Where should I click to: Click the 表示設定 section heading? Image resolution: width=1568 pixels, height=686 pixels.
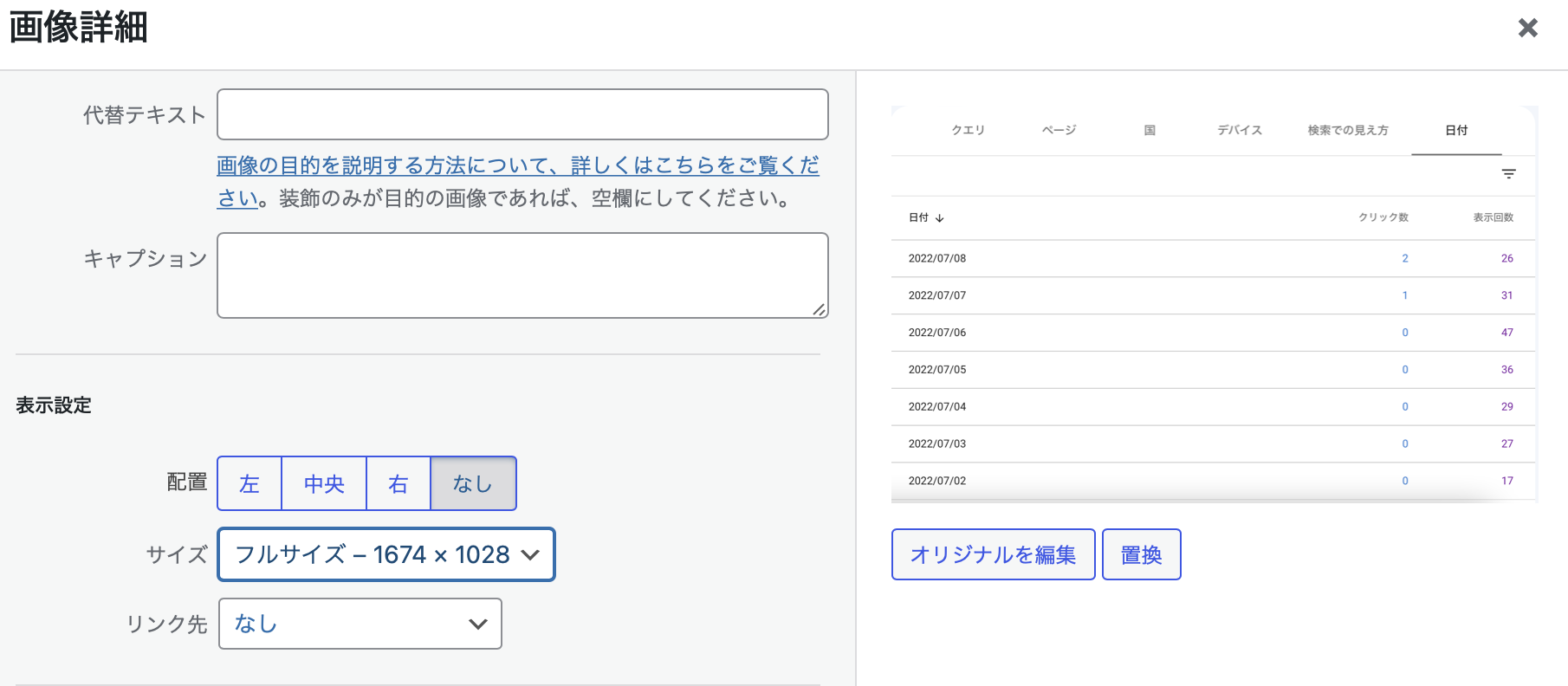[x=54, y=405]
